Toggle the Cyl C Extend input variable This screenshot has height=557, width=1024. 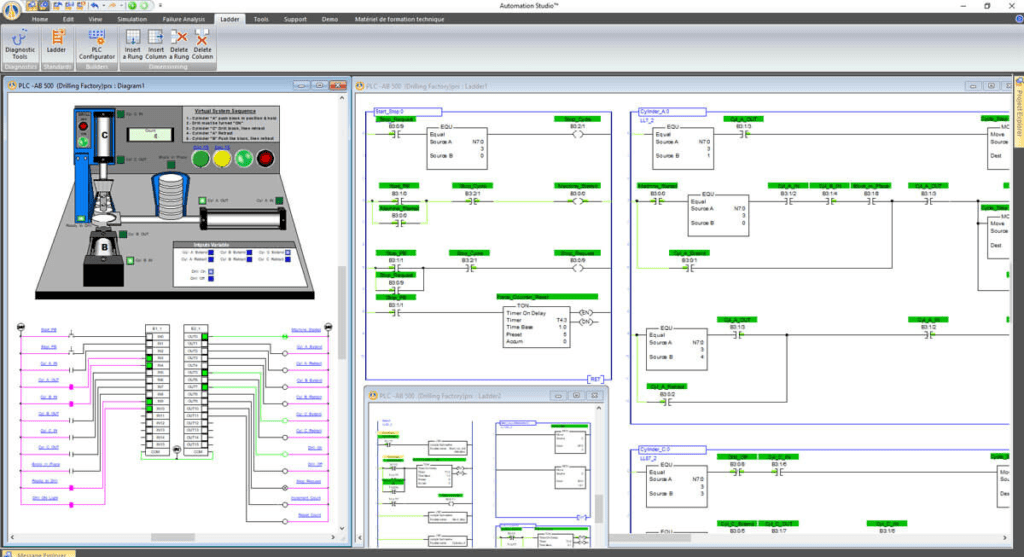(x=288, y=252)
